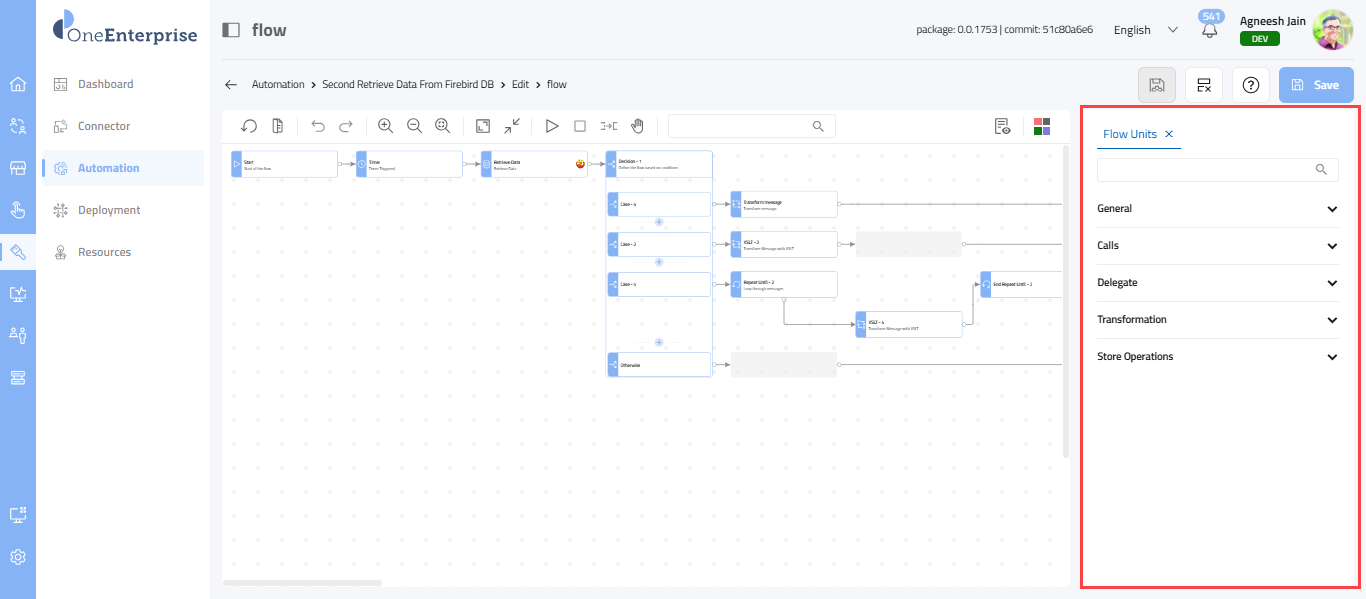Click the redo arrow in canvas toolbar
The image size is (1366, 599).
click(x=346, y=126)
